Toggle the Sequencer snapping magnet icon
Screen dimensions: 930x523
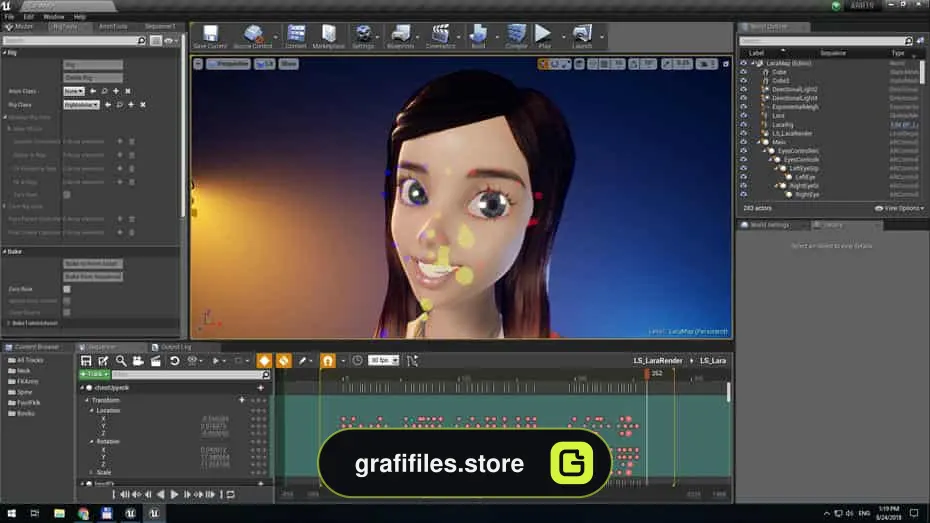(x=327, y=361)
